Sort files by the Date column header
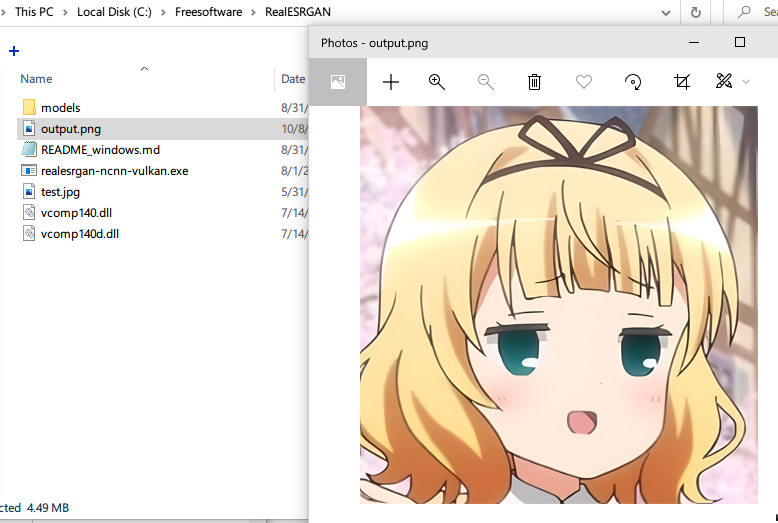 pos(293,79)
